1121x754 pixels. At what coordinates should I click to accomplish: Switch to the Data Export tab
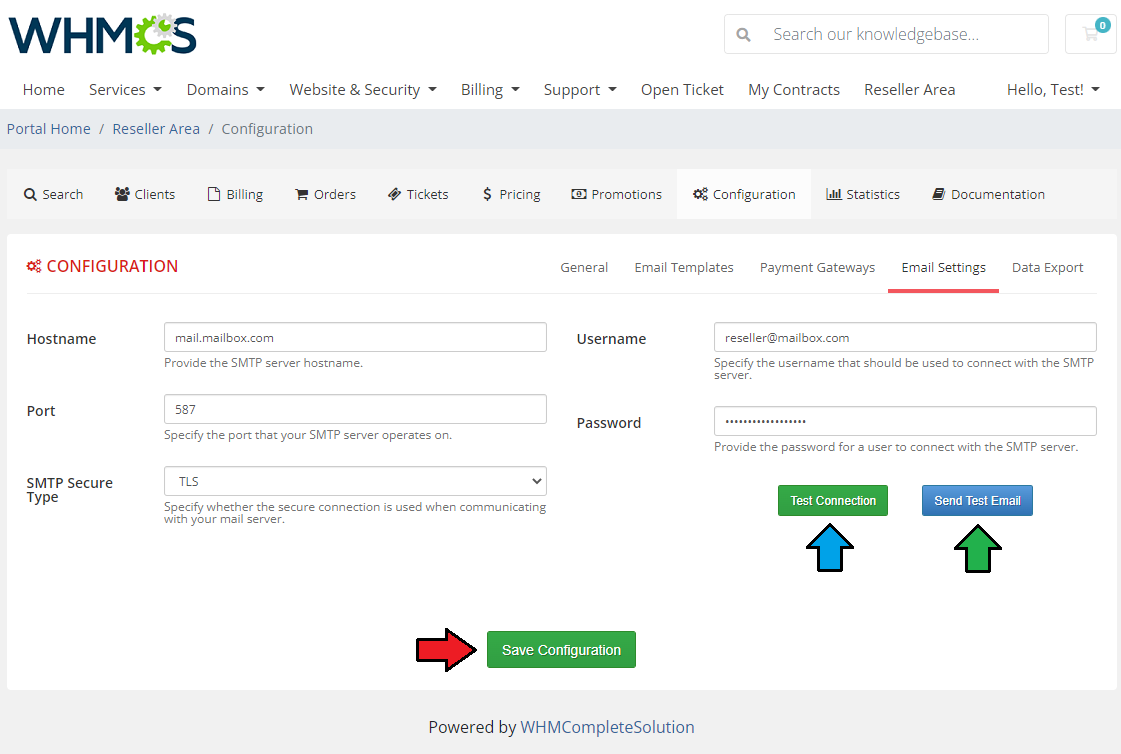(1047, 267)
